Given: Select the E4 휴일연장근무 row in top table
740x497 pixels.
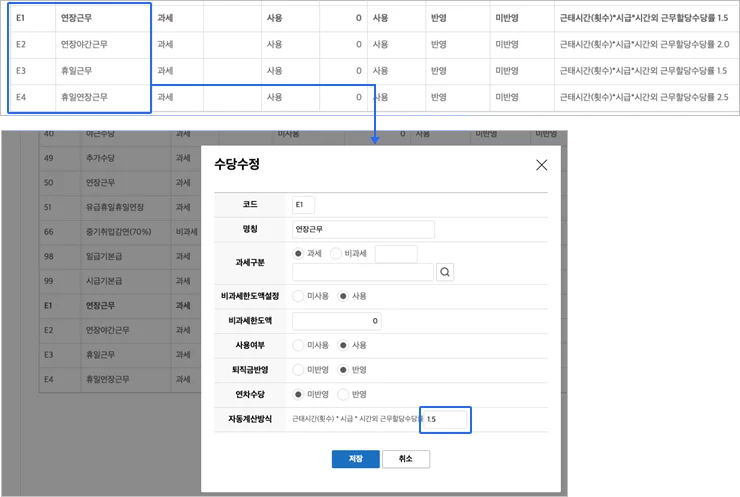Looking at the screenshot, I should tap(80, 97).
